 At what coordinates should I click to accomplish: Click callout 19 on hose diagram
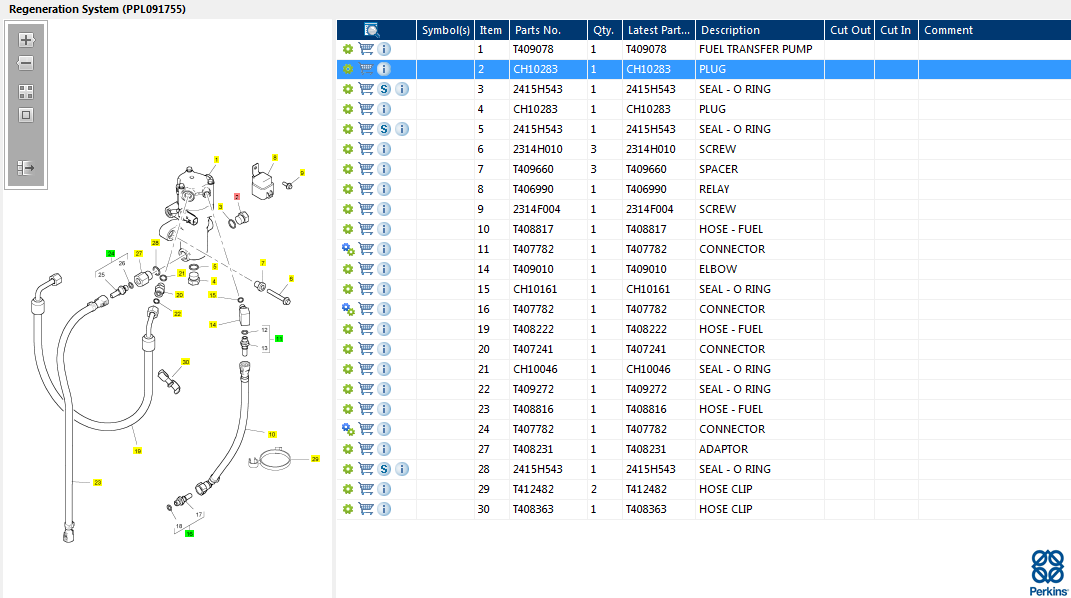pyautogui.click(x=137, y=451)
